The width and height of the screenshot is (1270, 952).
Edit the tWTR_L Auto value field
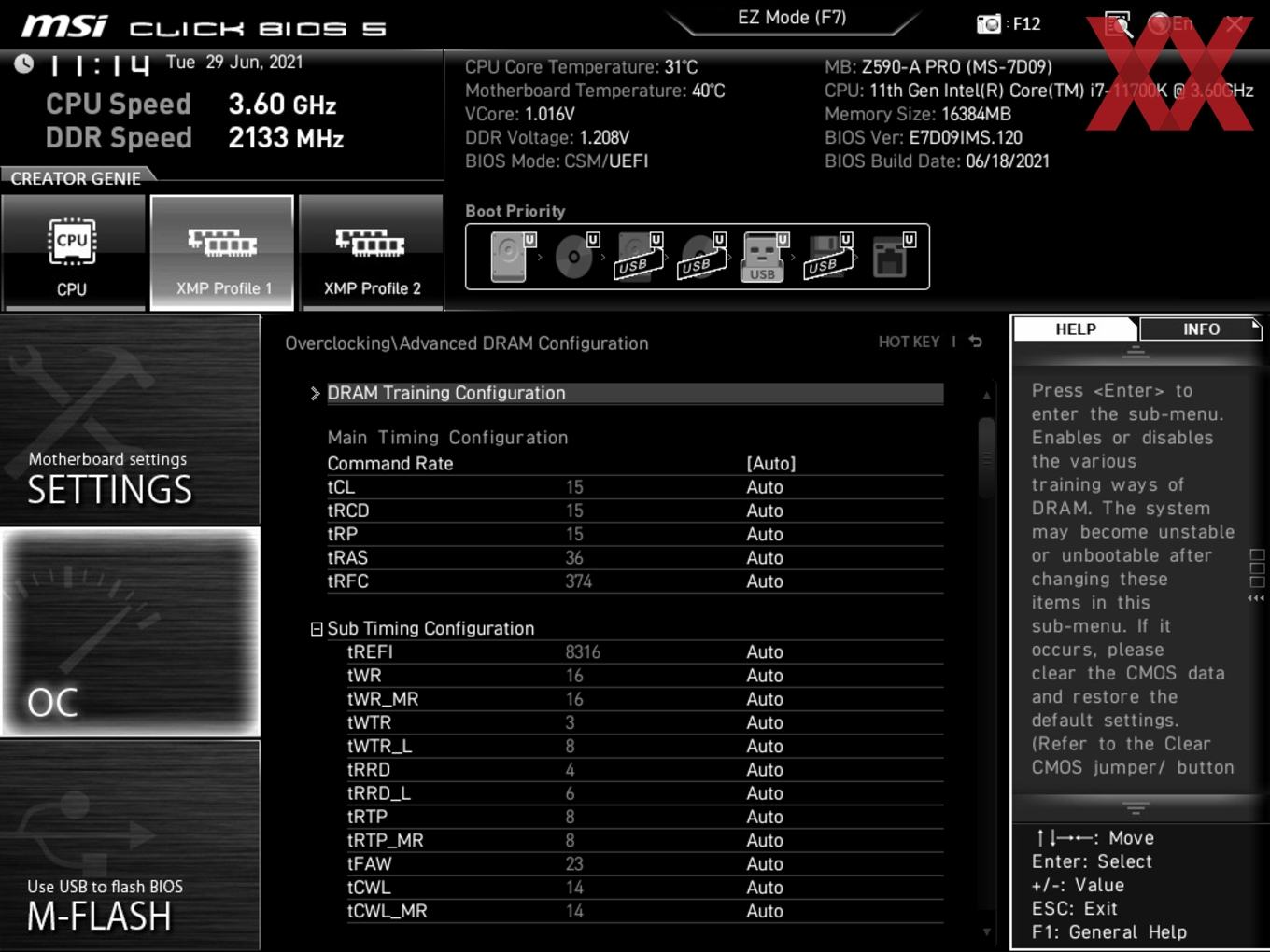pos(765,747)
